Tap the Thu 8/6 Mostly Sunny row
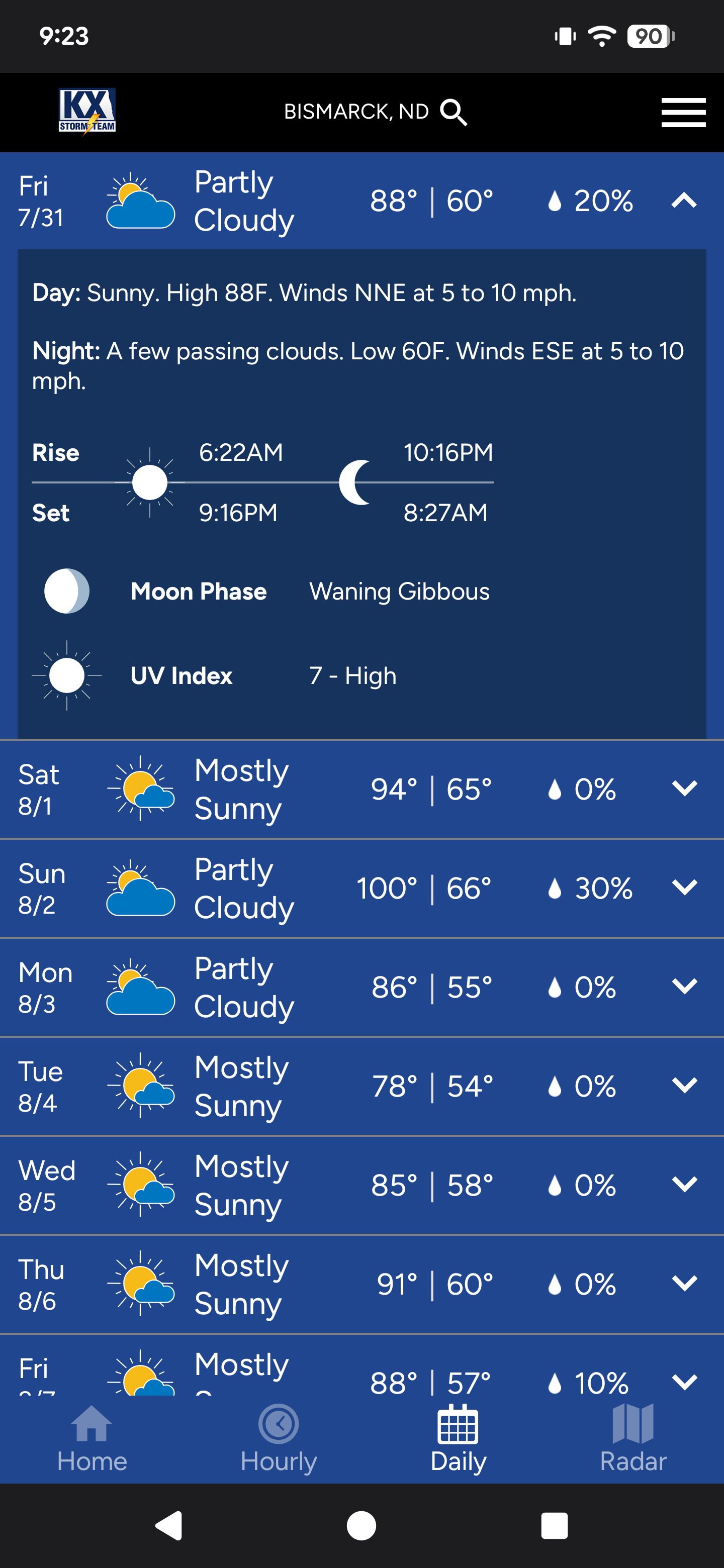 tap(361, 1284)
